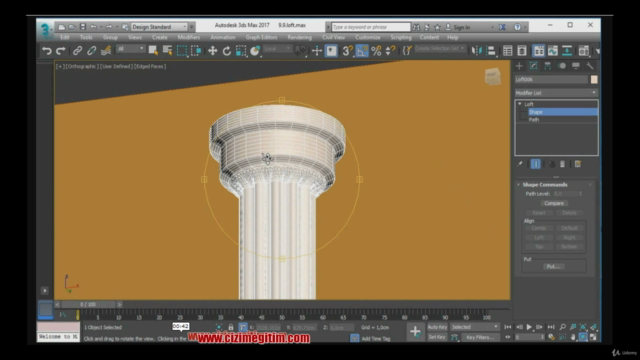Toggle the Angle Snap button
This screenshot has height=360, width=640.
362,51
